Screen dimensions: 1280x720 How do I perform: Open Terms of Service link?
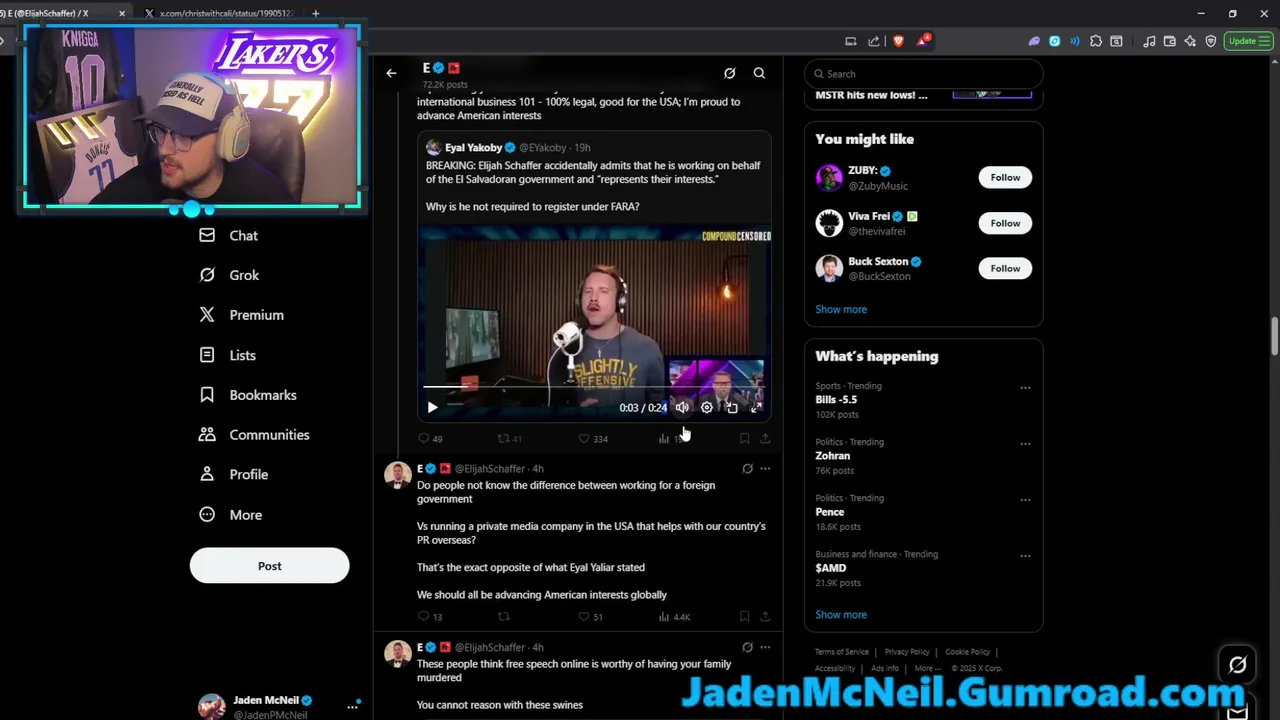tap(841, 652)
